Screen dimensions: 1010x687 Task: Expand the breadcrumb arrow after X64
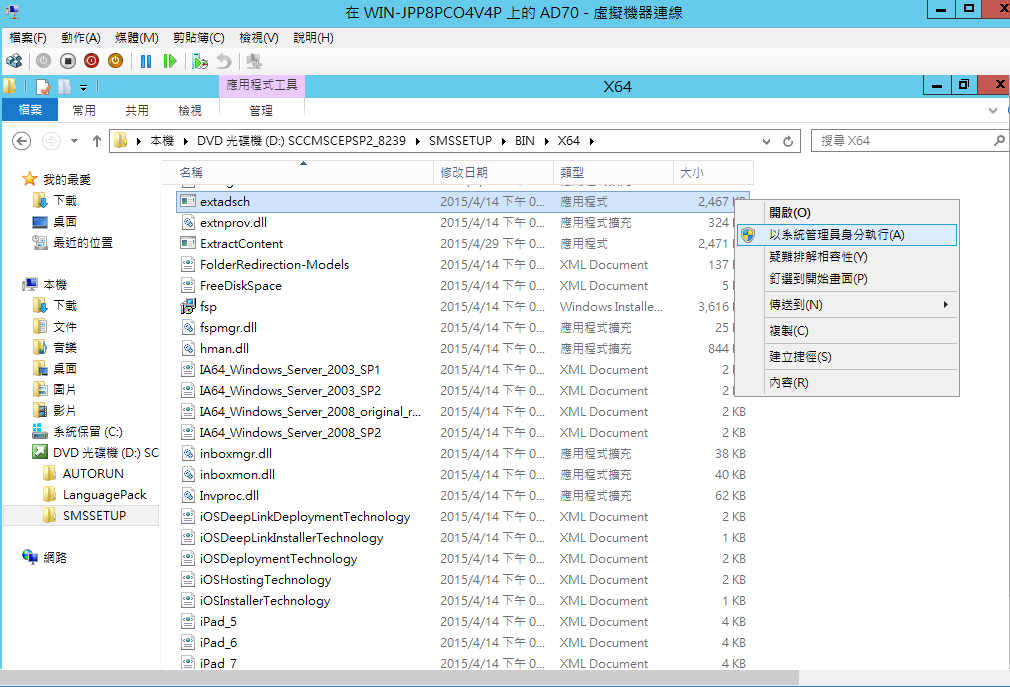pos(591,141)
